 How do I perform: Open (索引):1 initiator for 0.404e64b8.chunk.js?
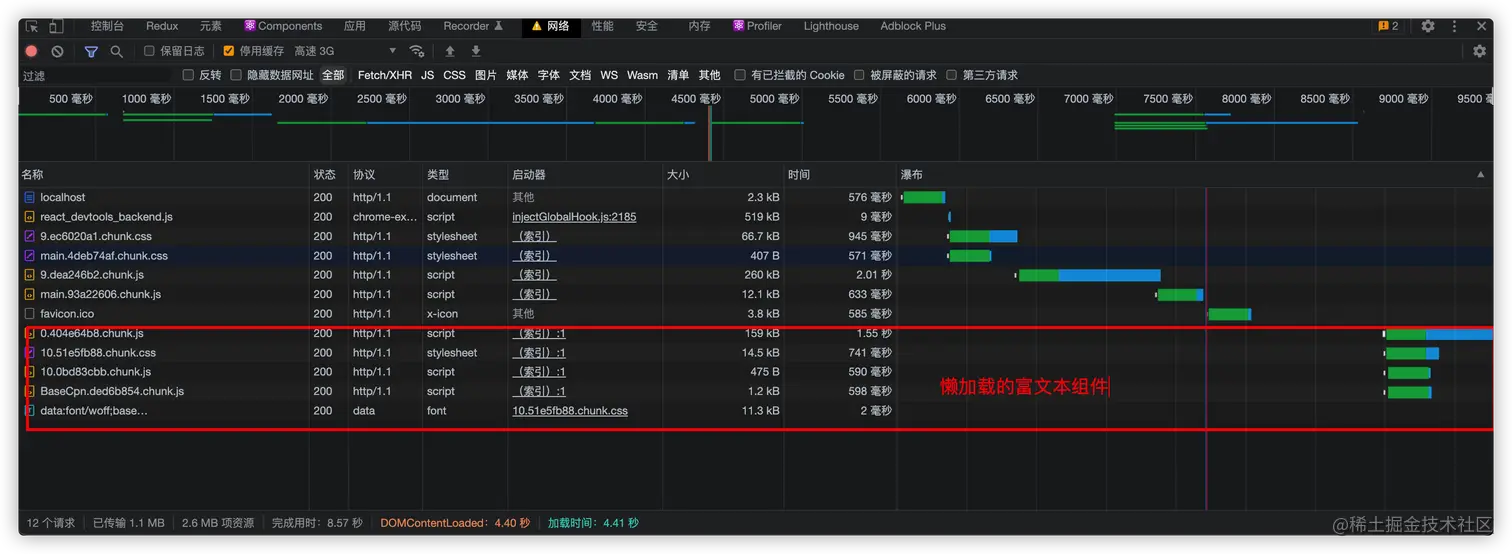(539, 333)
